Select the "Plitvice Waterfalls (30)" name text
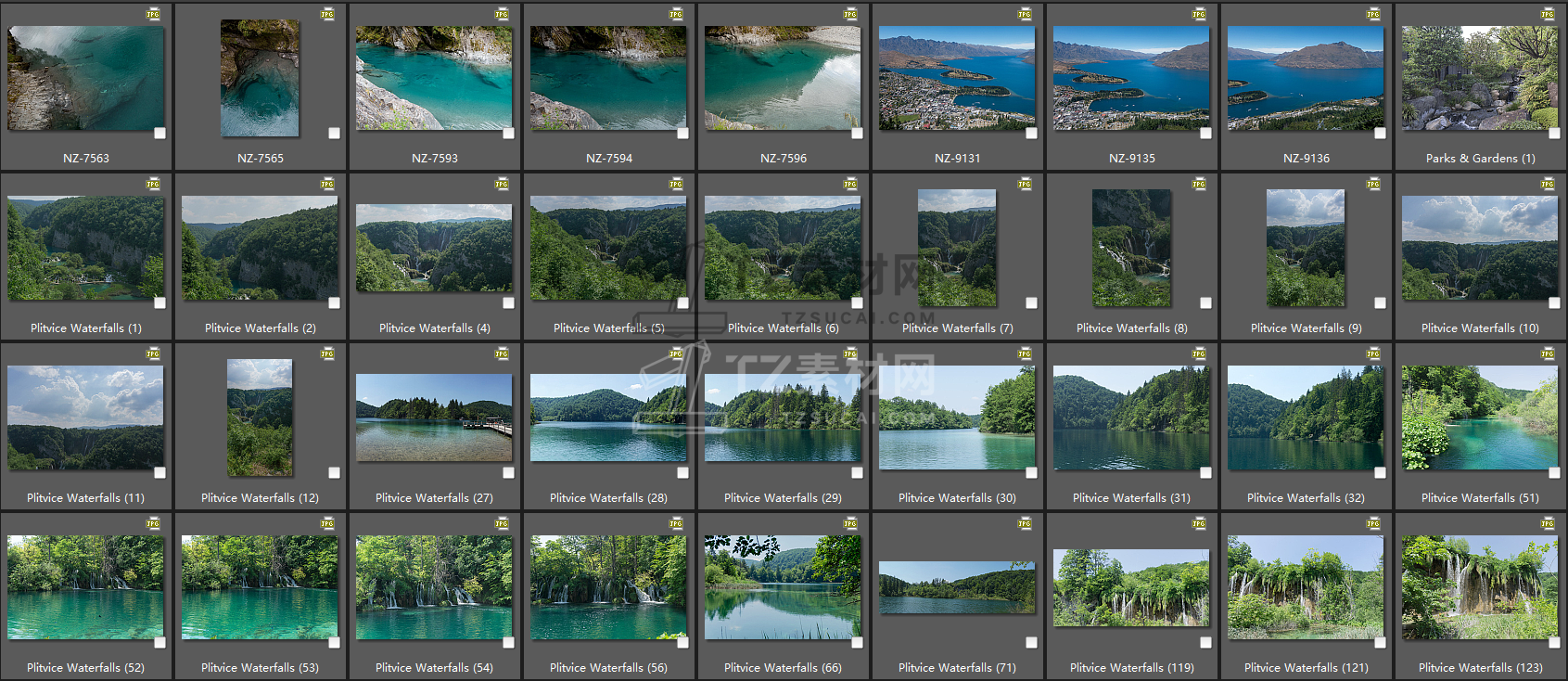Image resolution: width=1568 pixels, height=681 pixels. [958, 498]
